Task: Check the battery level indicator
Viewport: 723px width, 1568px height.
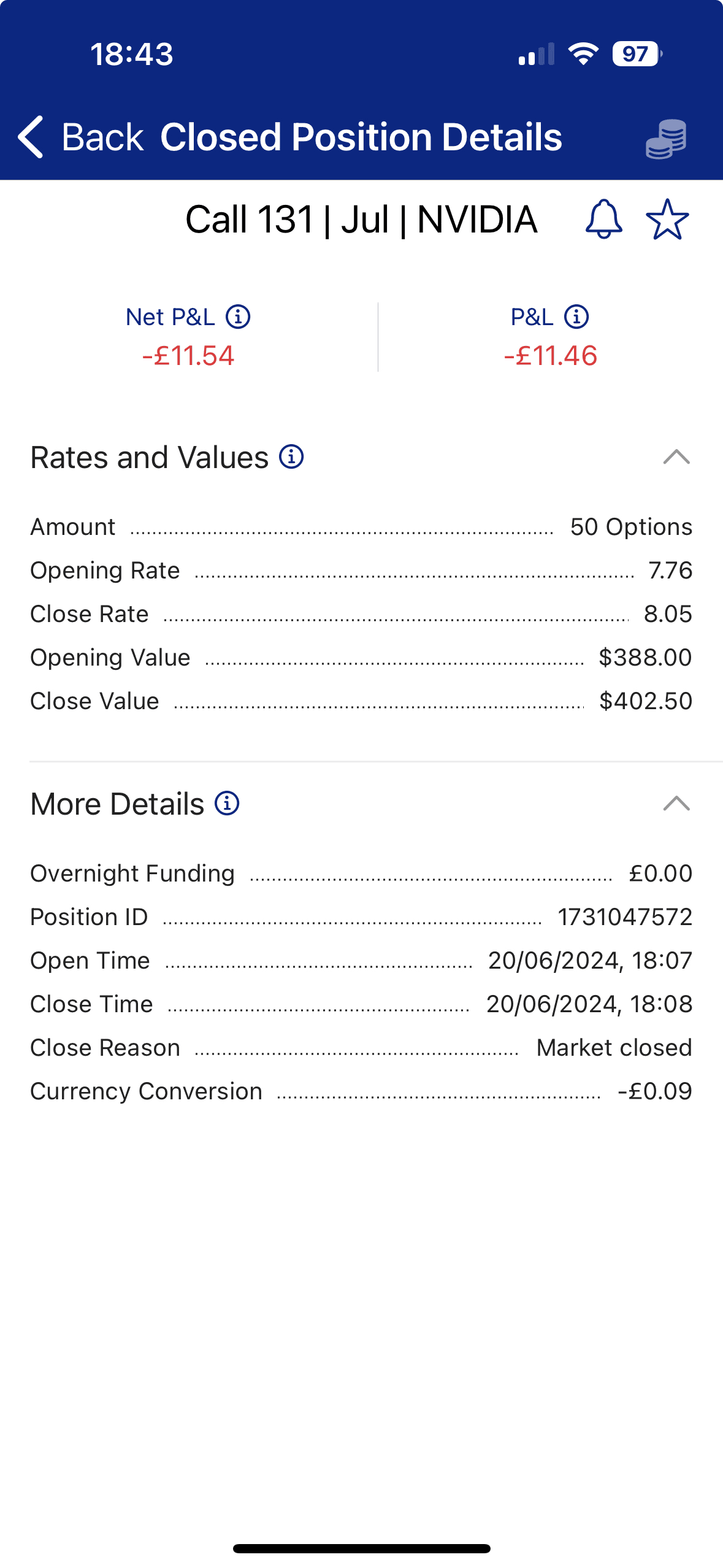Action: click(x=637, y=54)
